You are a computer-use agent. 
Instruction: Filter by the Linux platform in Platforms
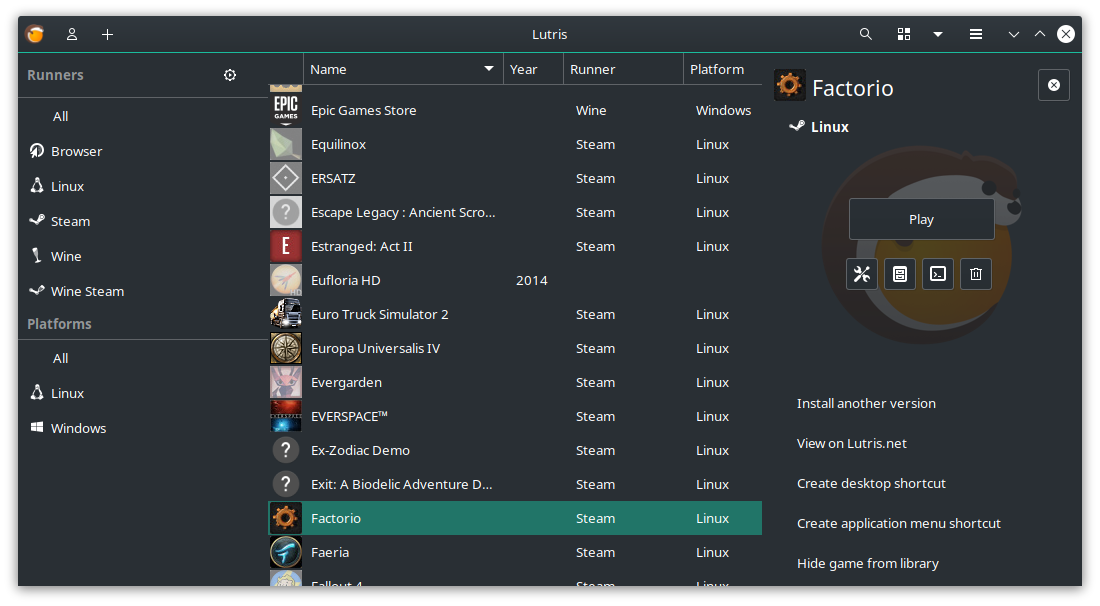(67, 393)
